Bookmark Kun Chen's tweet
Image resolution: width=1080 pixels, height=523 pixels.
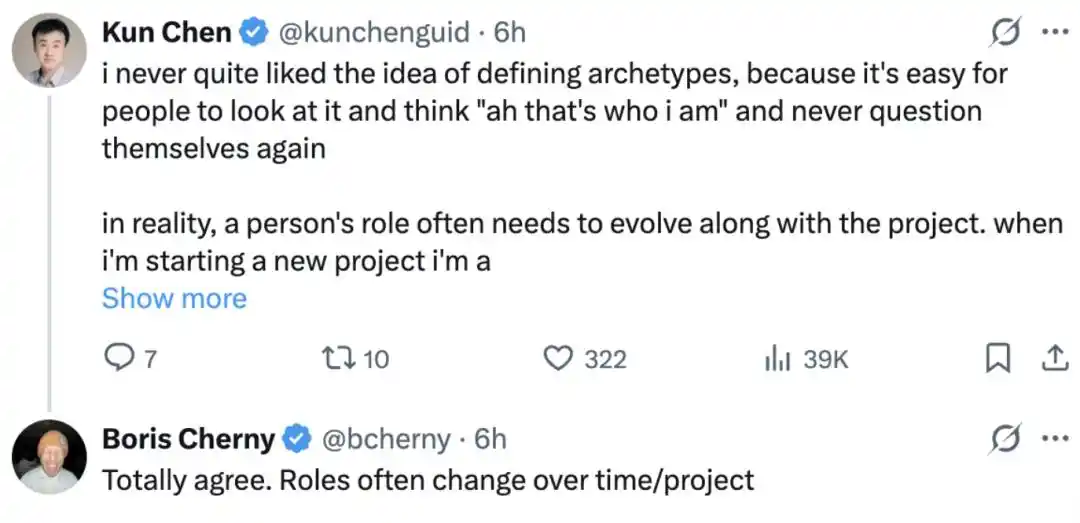[x=998, y=359]
